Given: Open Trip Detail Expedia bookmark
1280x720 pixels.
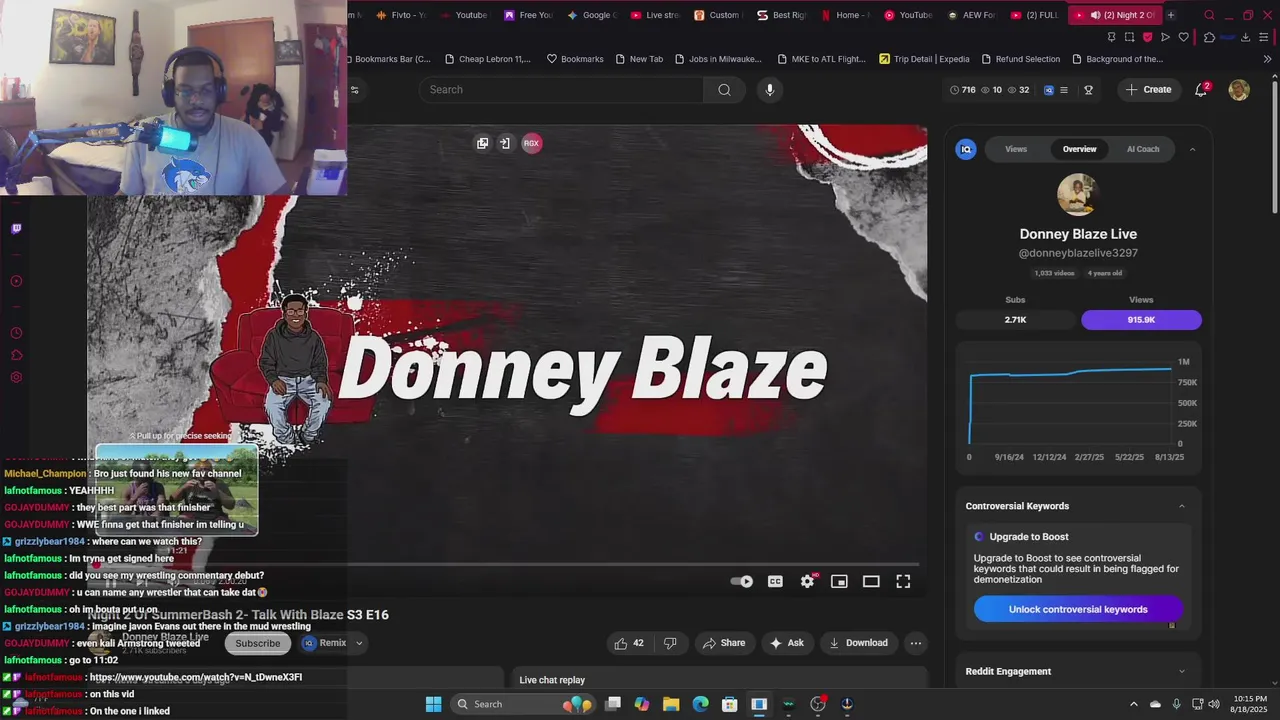Looking at the screenshot, I should [x=924, y=59].
